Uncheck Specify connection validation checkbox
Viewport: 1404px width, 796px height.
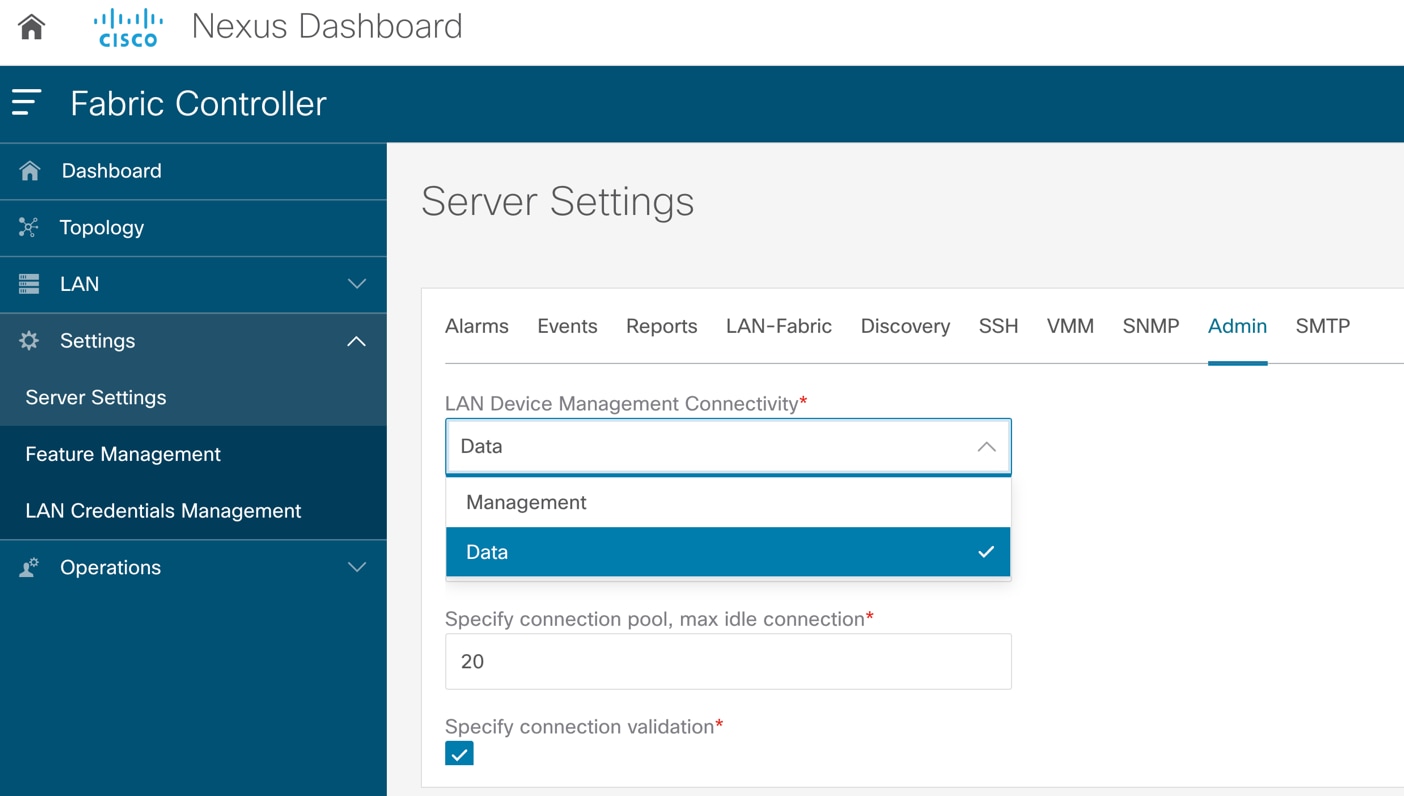460,754
